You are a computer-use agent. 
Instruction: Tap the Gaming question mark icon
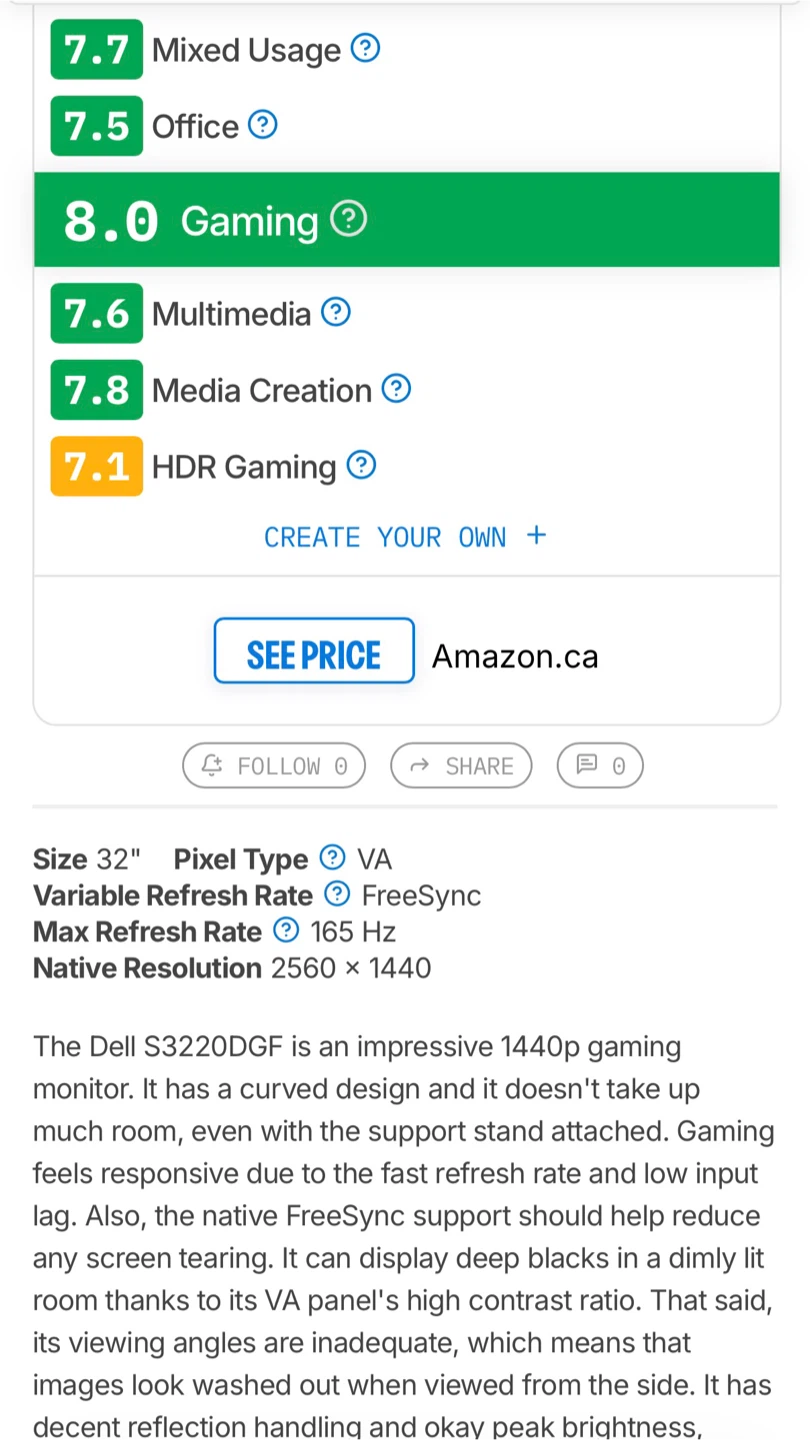(349, 219)
